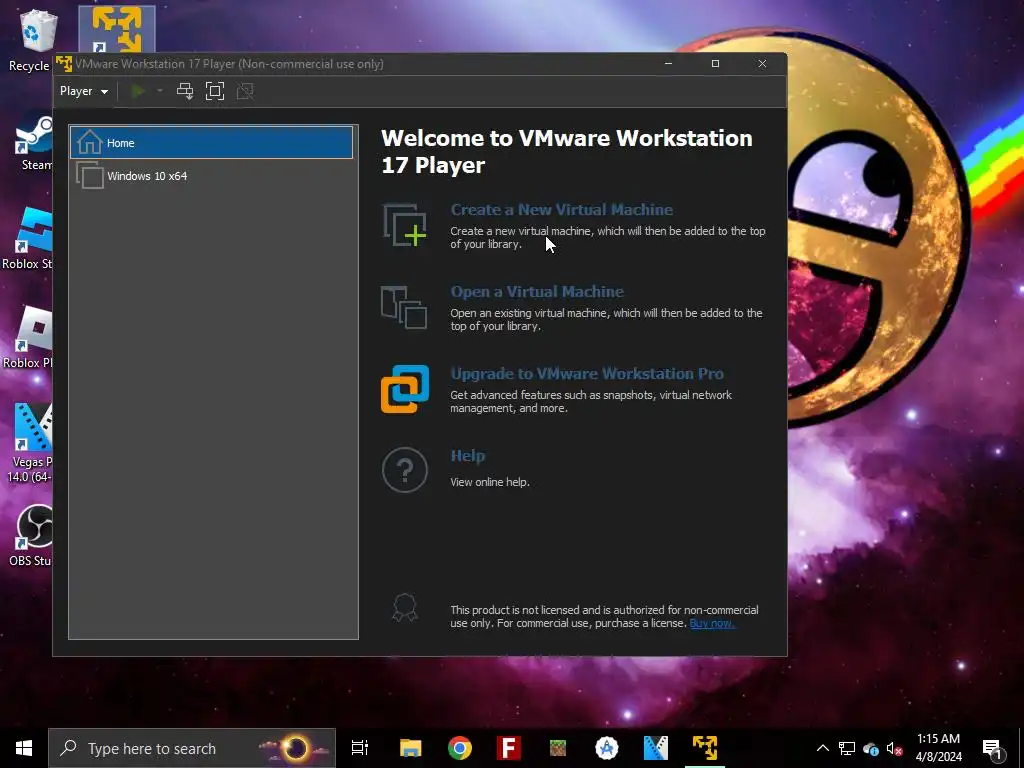Click the license ribbon badge icon
This screenshot has height=768, width=1024.
pos(405,608)
